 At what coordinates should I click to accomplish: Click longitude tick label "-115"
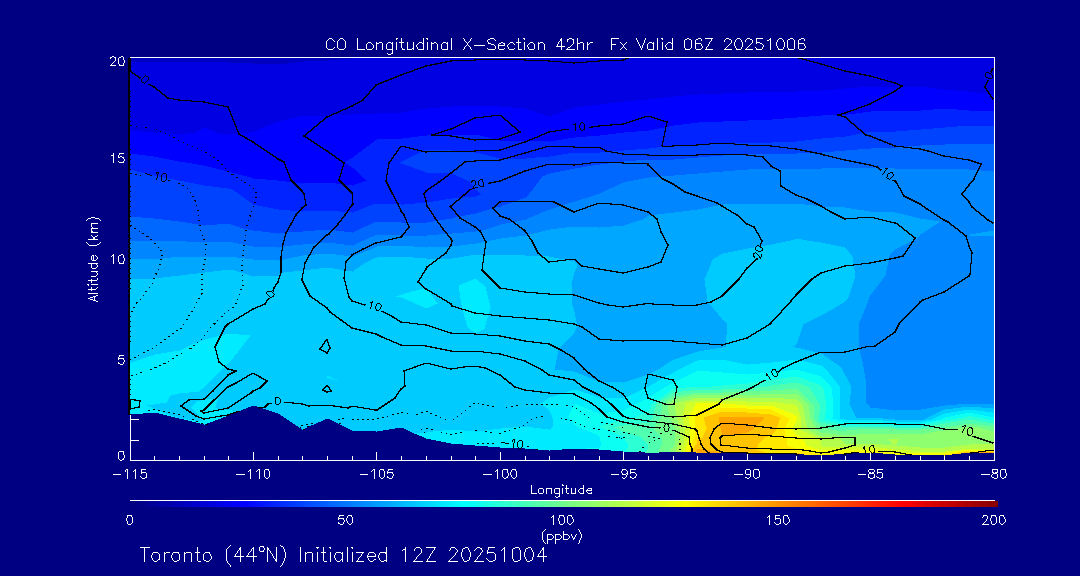tap(130, 475)
